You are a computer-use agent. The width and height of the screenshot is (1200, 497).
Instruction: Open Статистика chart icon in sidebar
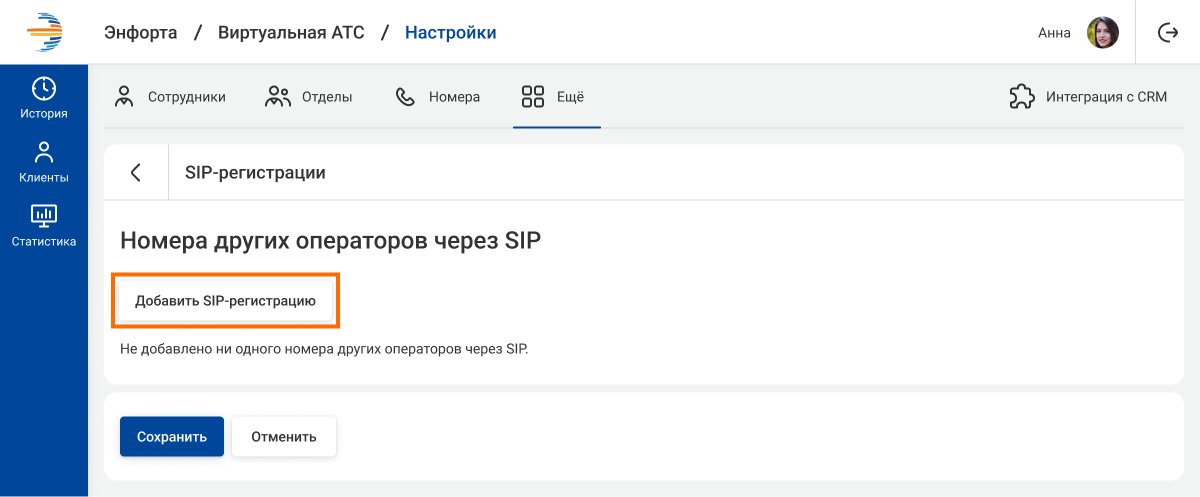click(x=44, y=215)
